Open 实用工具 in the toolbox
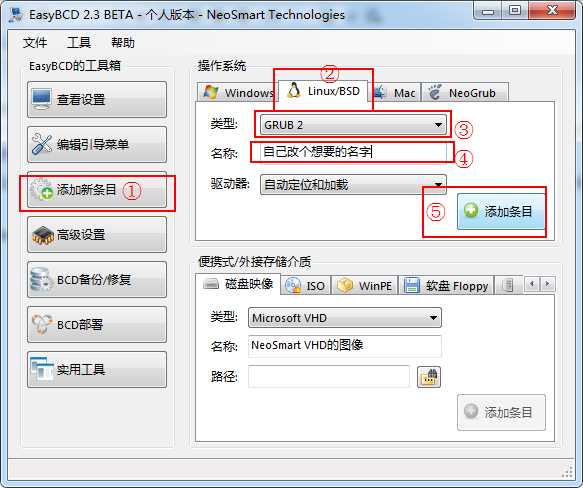 (x=97, y=370)
